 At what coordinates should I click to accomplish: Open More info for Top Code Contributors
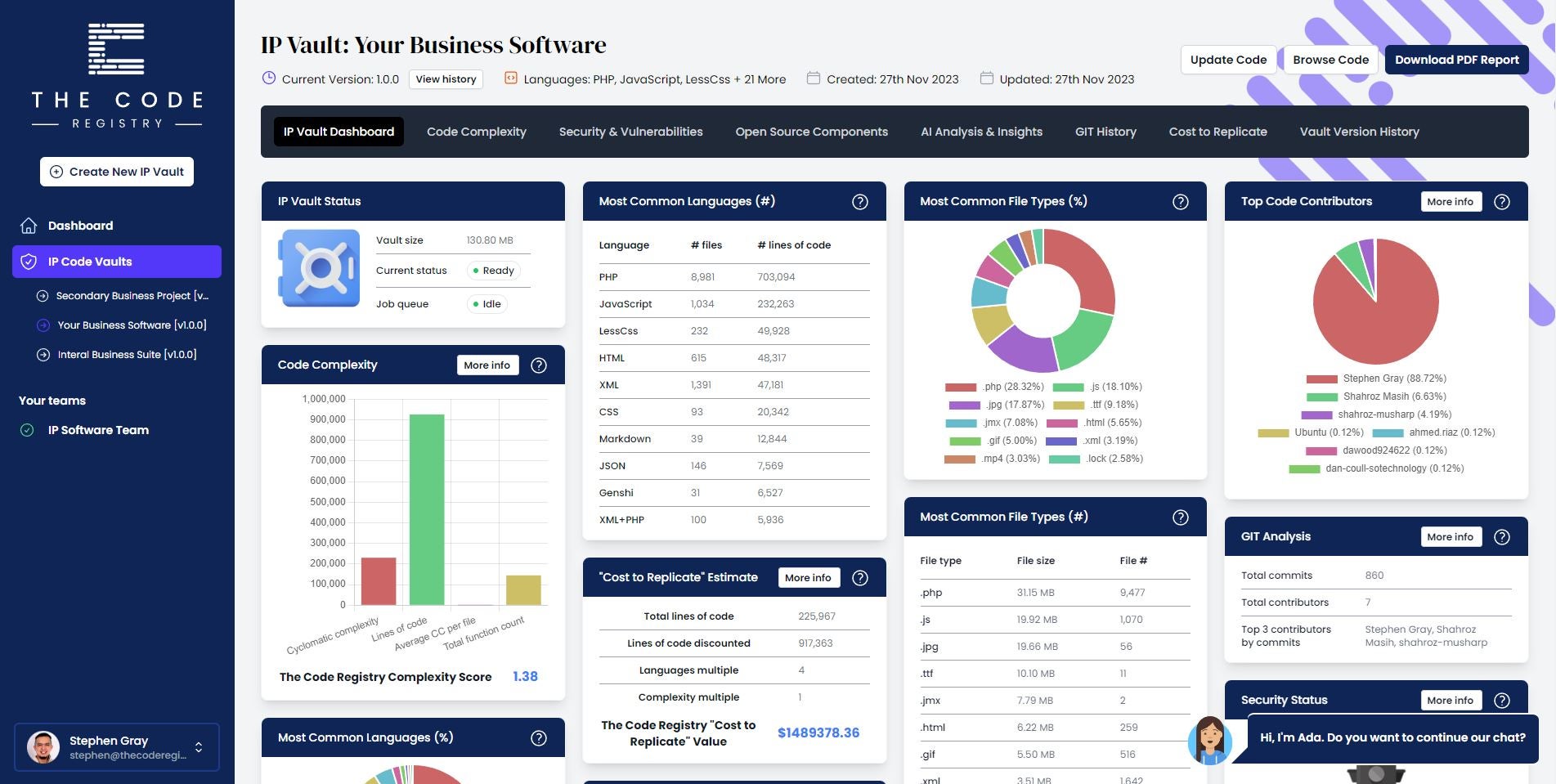click(1451, 202)
